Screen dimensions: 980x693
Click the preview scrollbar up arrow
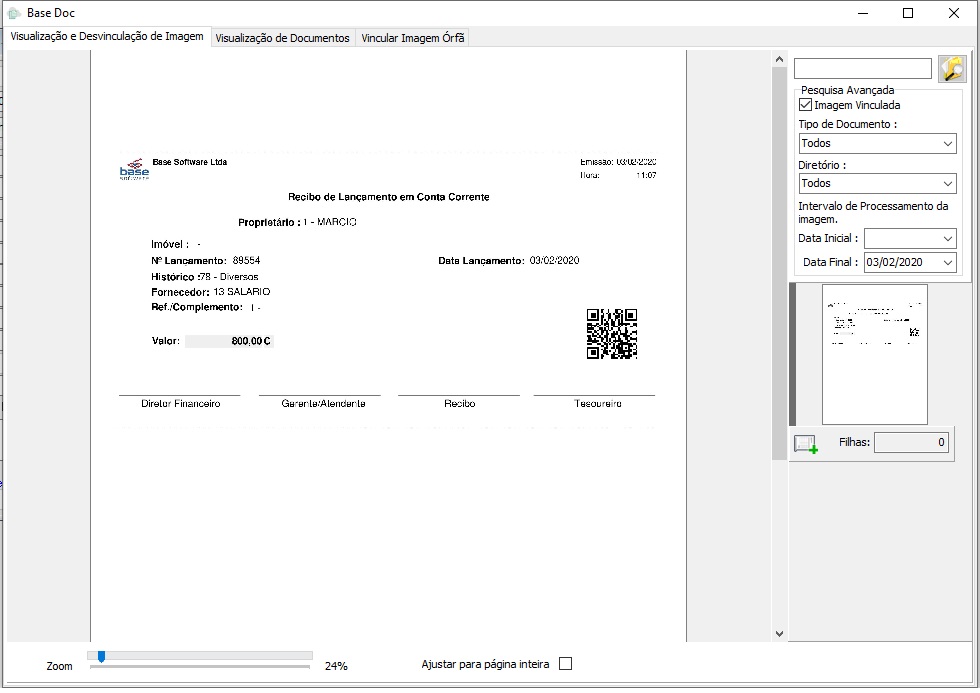click(780, 60)
